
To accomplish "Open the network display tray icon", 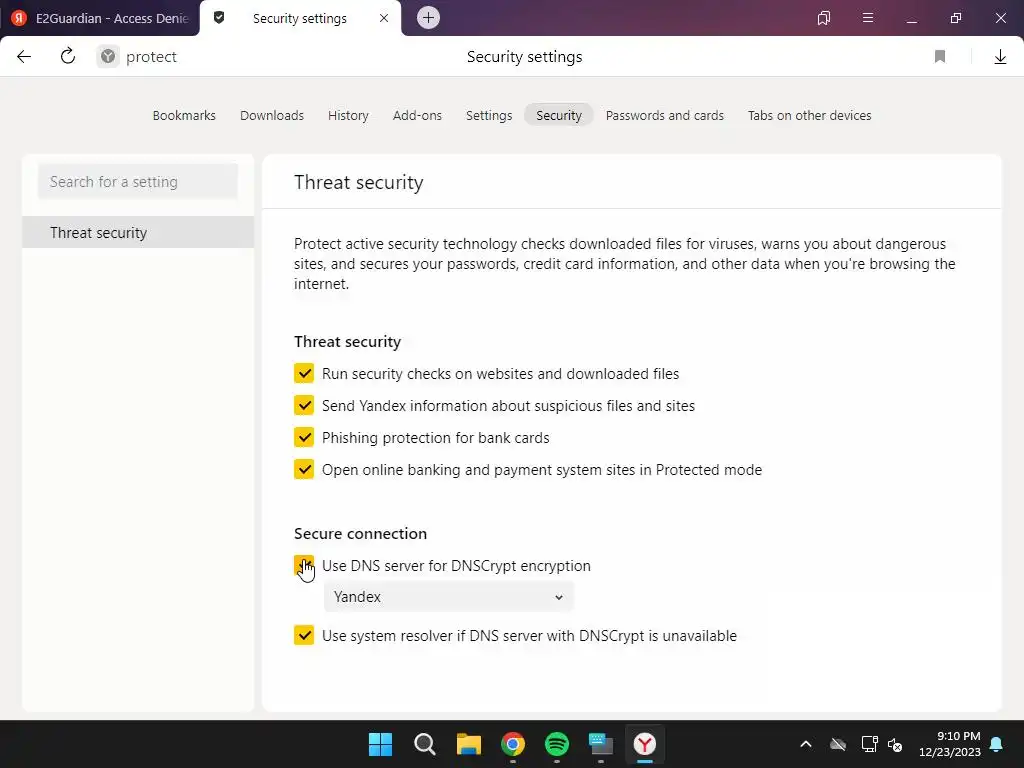I will pyautogui.click(x=869, y=744).
